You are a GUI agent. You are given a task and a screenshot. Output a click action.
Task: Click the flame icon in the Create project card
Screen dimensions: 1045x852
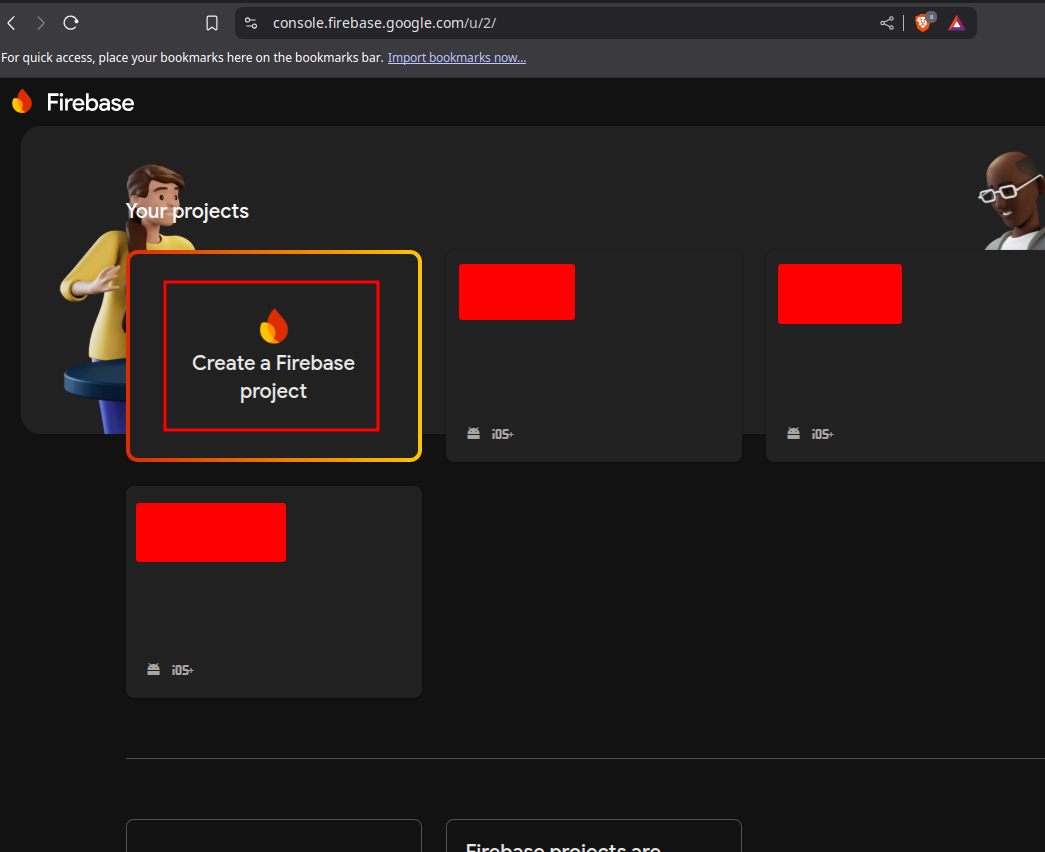[273, 326]
